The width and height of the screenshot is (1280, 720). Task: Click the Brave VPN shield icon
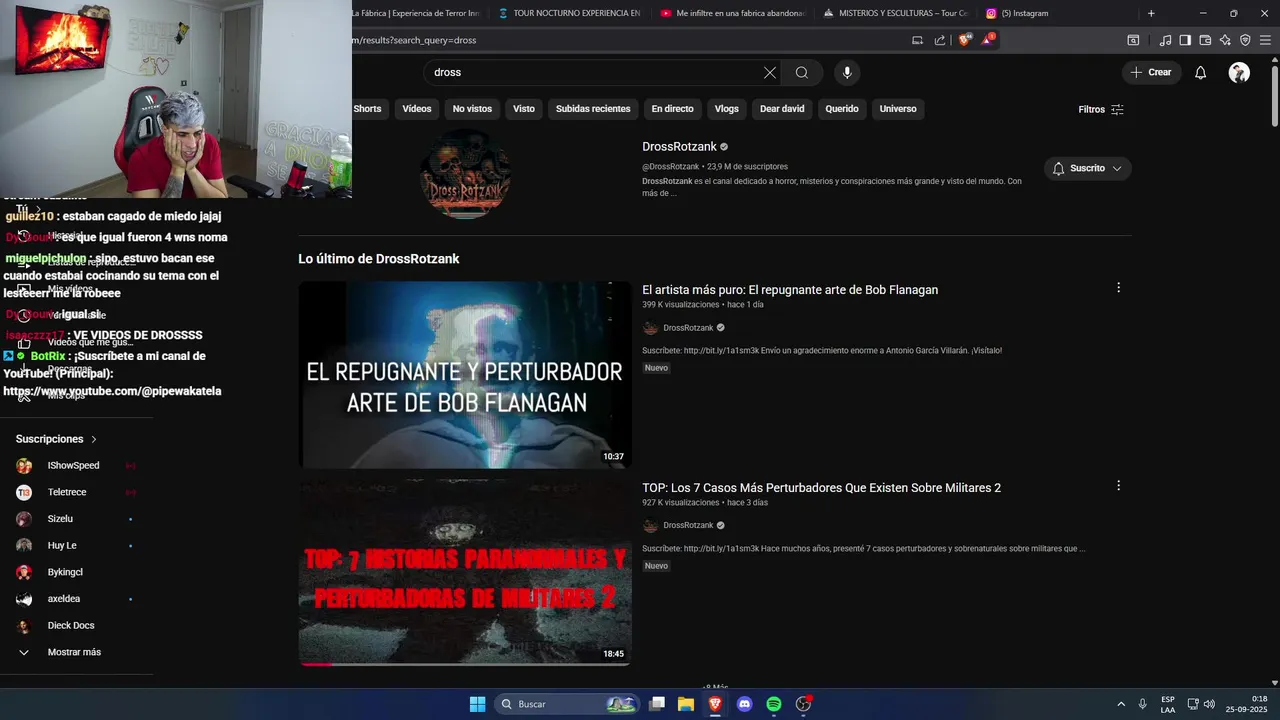point(1245,40)
